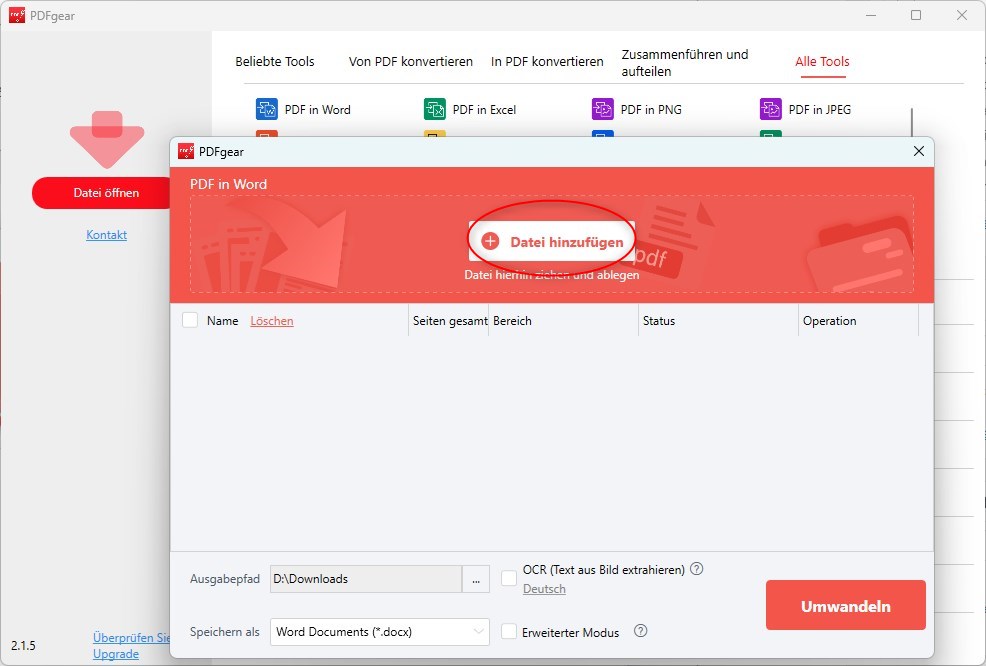This screenshot has width=986, height=666.
Task: Open the output path browse button
Action: (476, 579)
